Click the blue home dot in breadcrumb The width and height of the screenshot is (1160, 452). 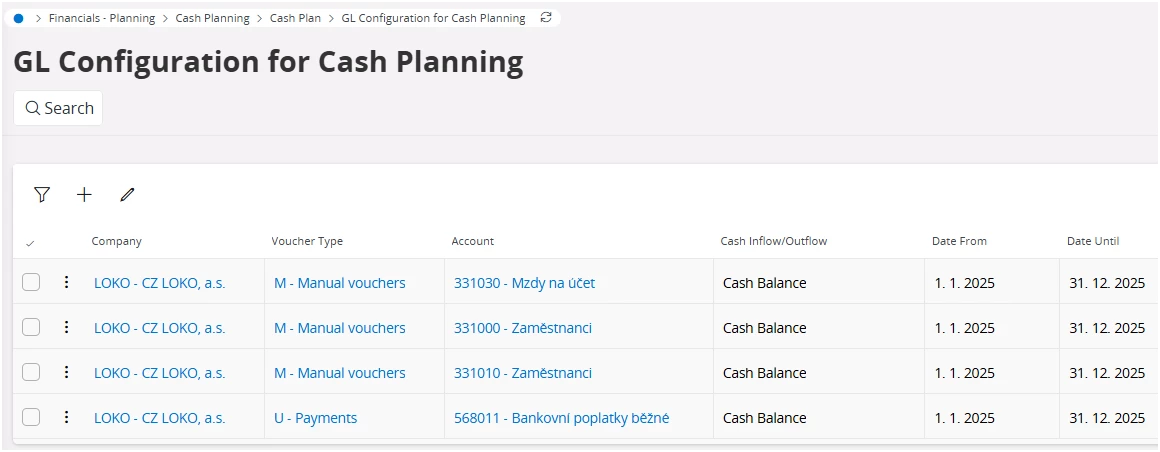pyautogui.click(x=18, y=18)
